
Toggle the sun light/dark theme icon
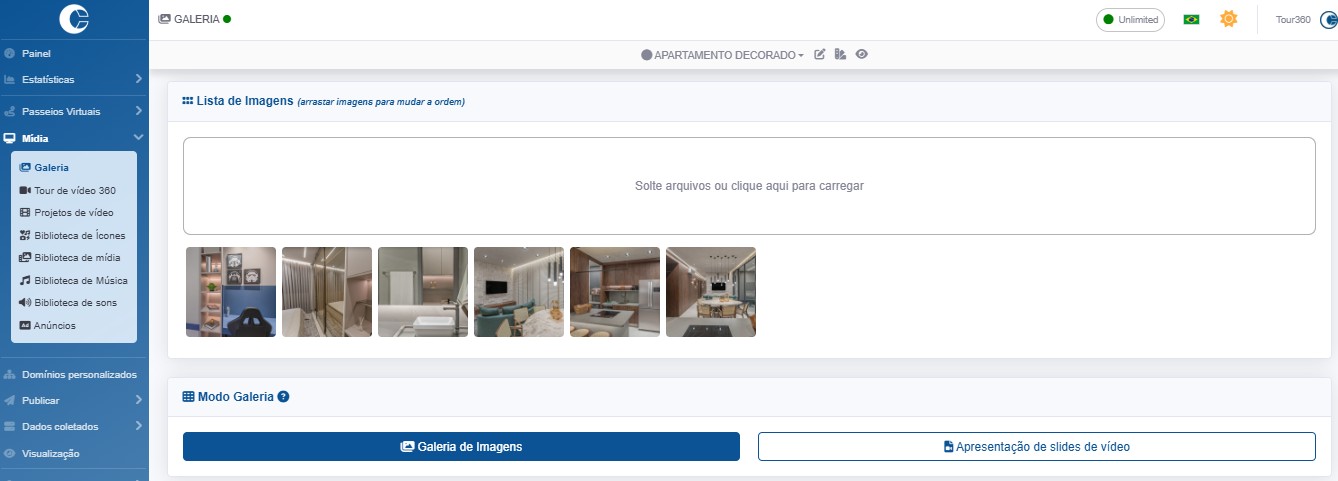tap(1228, 19)
